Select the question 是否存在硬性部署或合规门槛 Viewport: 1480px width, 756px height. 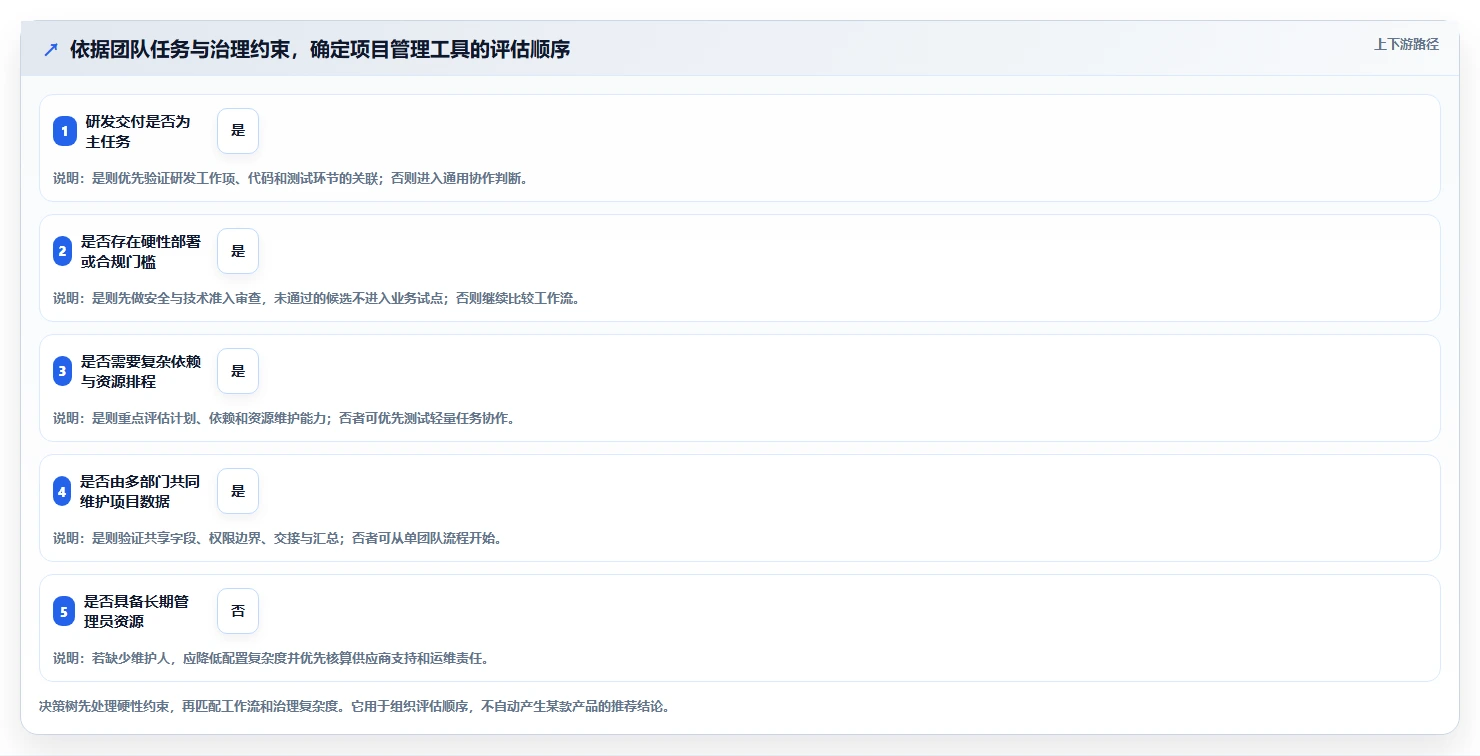(x=141, y=251)
